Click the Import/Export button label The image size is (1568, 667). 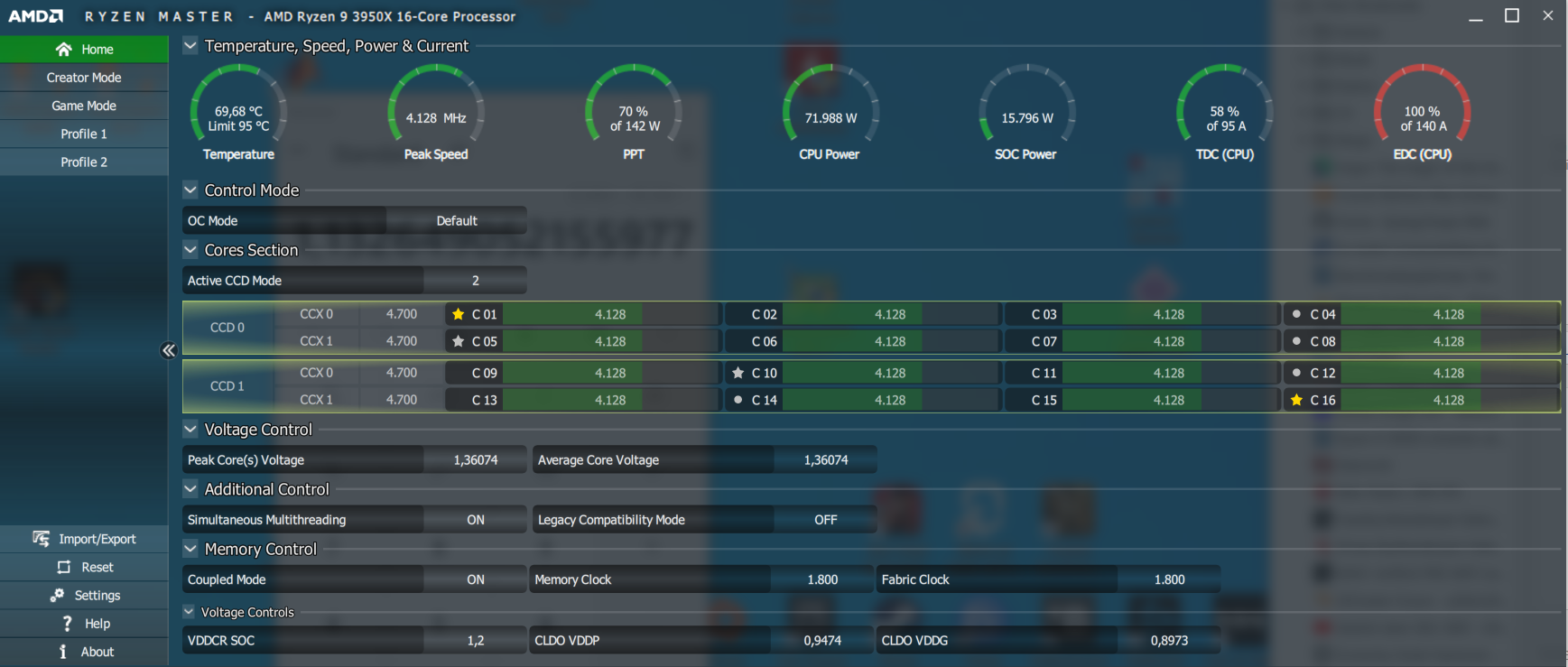[97, 539]
